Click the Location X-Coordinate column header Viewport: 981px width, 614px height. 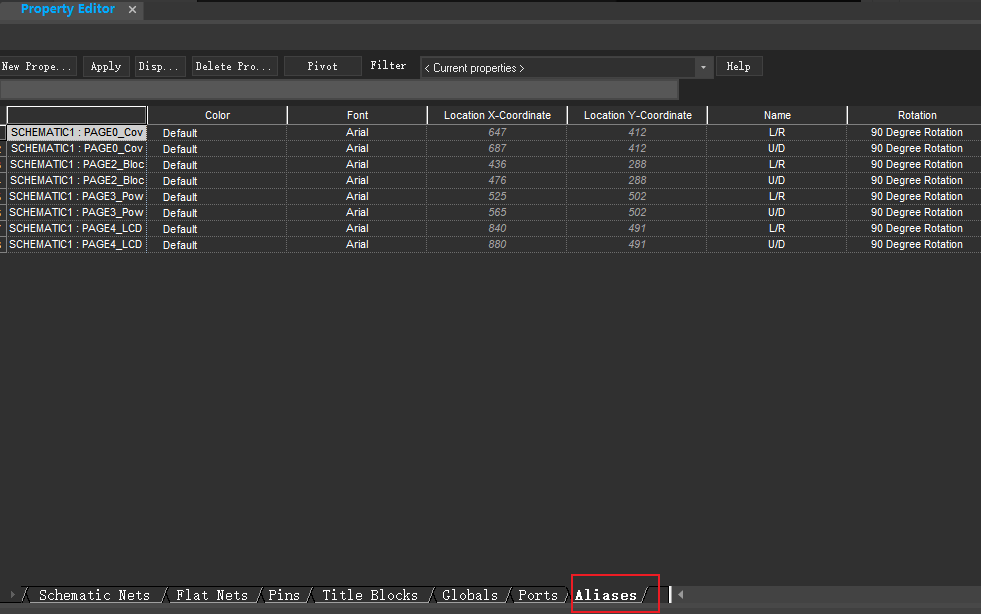[x=497, y=115]
